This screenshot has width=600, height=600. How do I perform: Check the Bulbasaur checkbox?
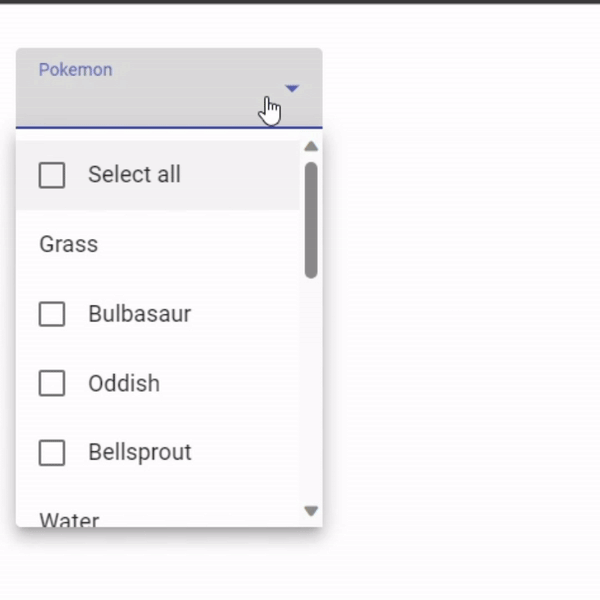click(x=52, y=314)
